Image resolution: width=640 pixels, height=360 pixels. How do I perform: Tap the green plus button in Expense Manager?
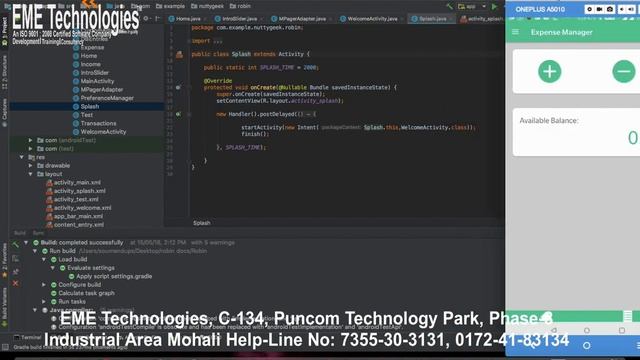coord(549,71)
